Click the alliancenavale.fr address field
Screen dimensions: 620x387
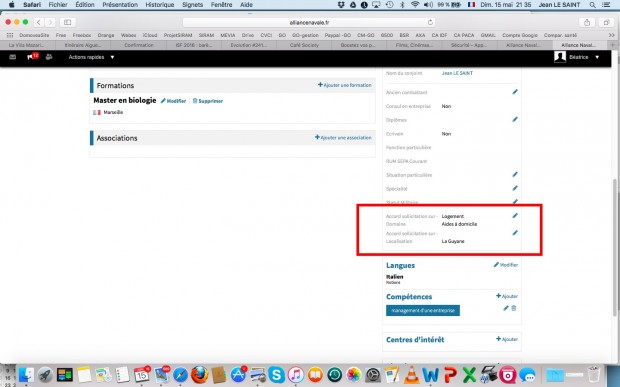click(309, 23)
